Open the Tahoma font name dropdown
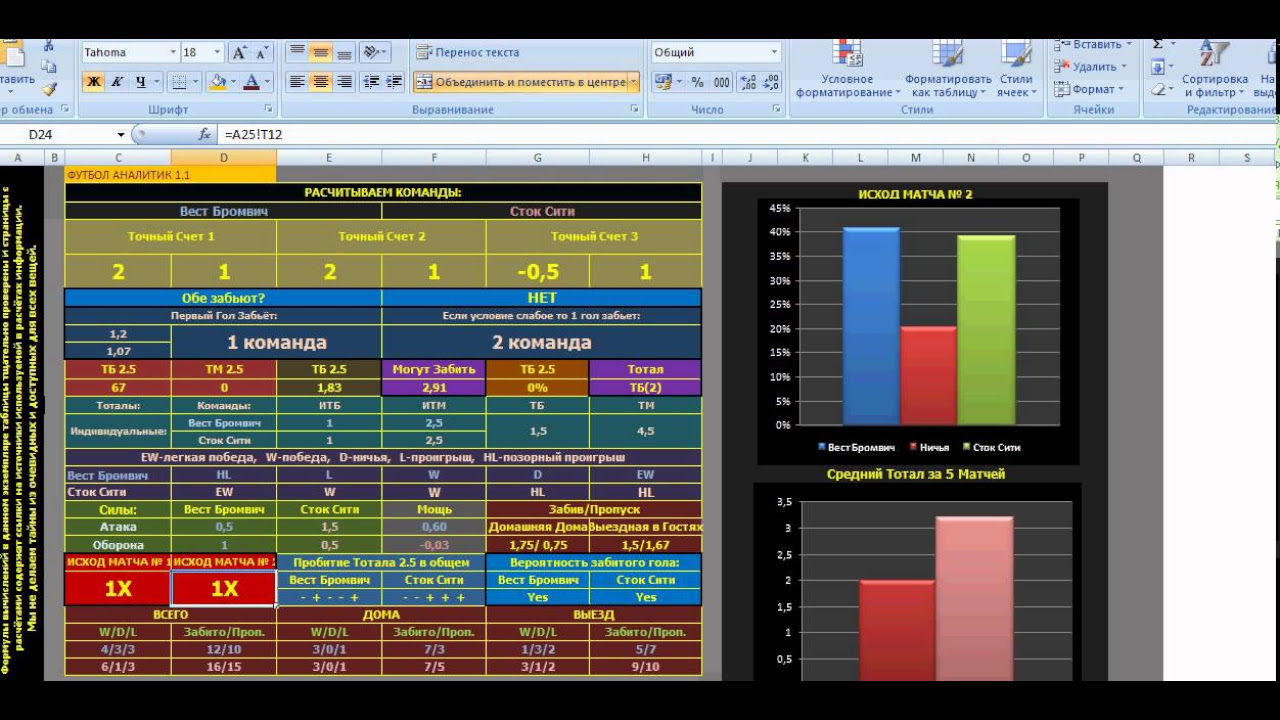Viewport: 1280px width, 720px height. tap(173, 53)
